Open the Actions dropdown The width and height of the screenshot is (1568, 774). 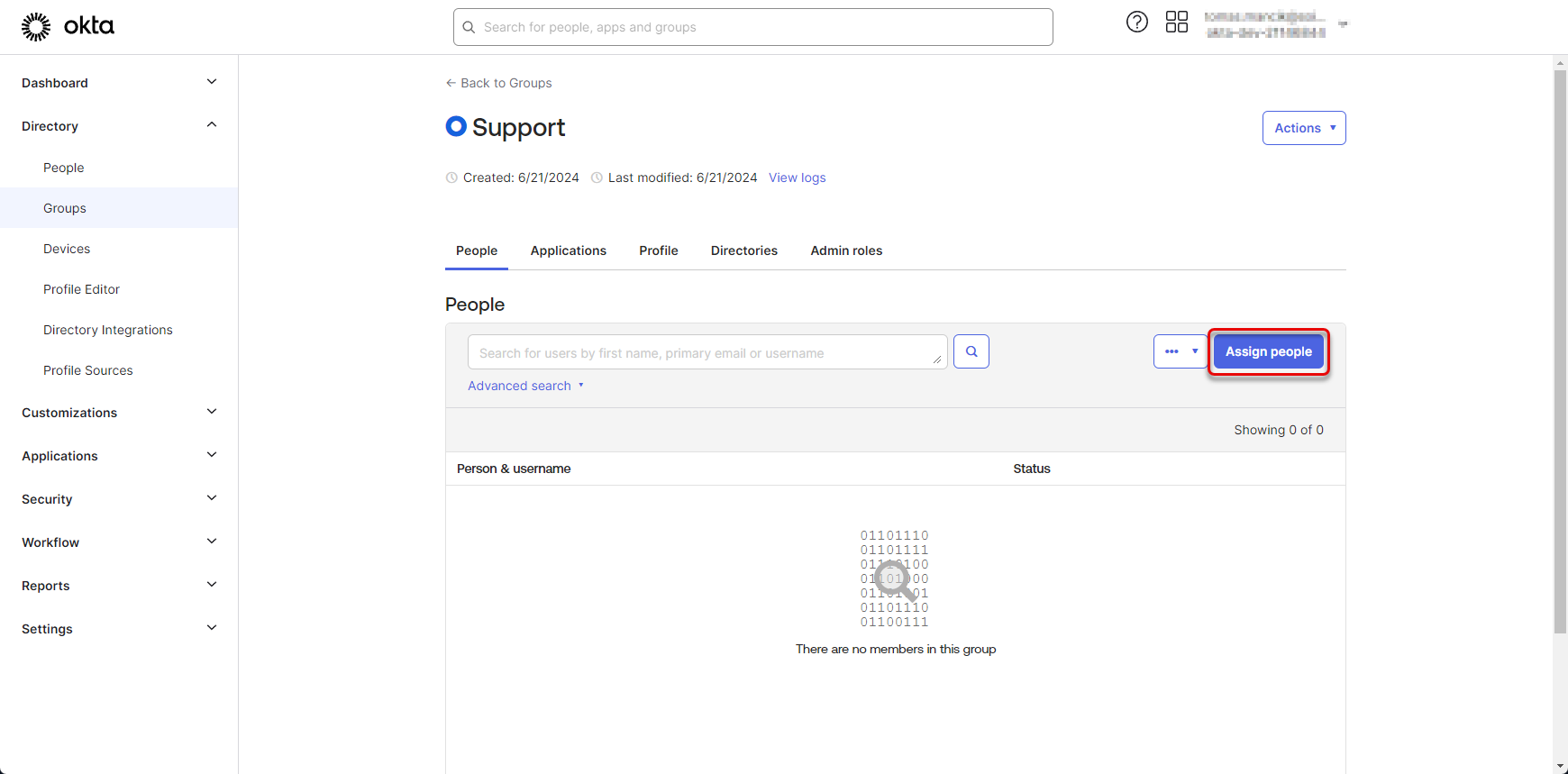pyautogui.click(x=1303, y=128)
